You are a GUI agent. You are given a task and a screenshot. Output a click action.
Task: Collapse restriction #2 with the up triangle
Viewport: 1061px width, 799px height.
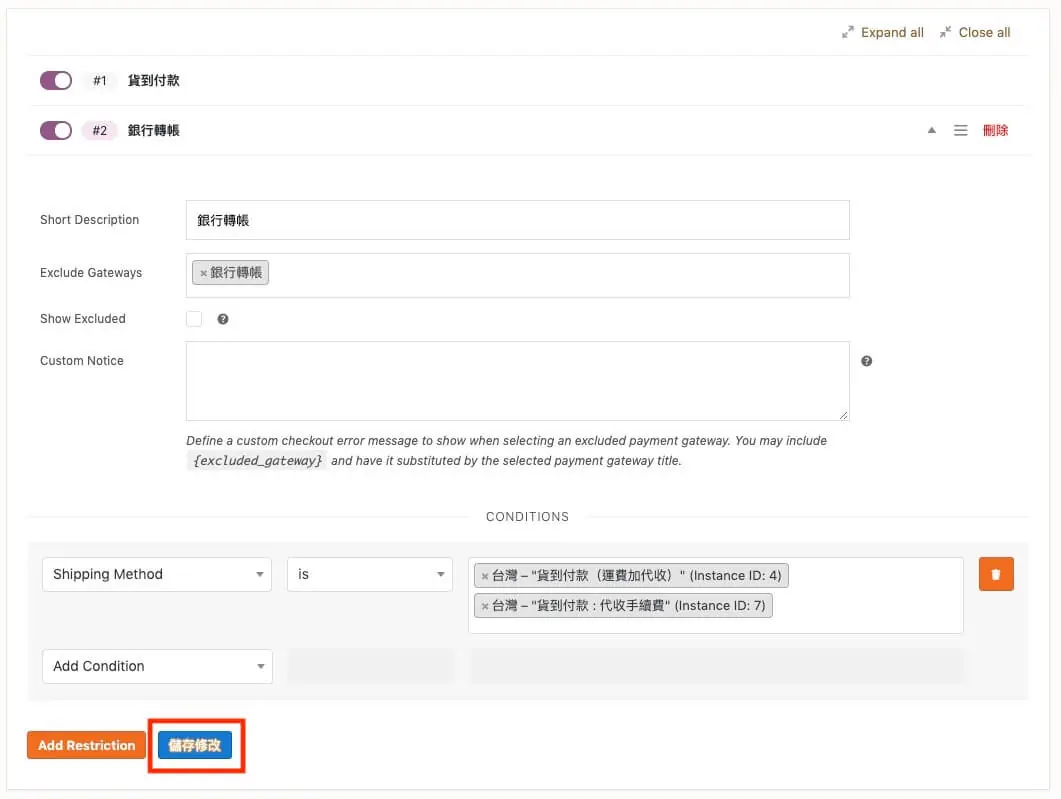932,130
